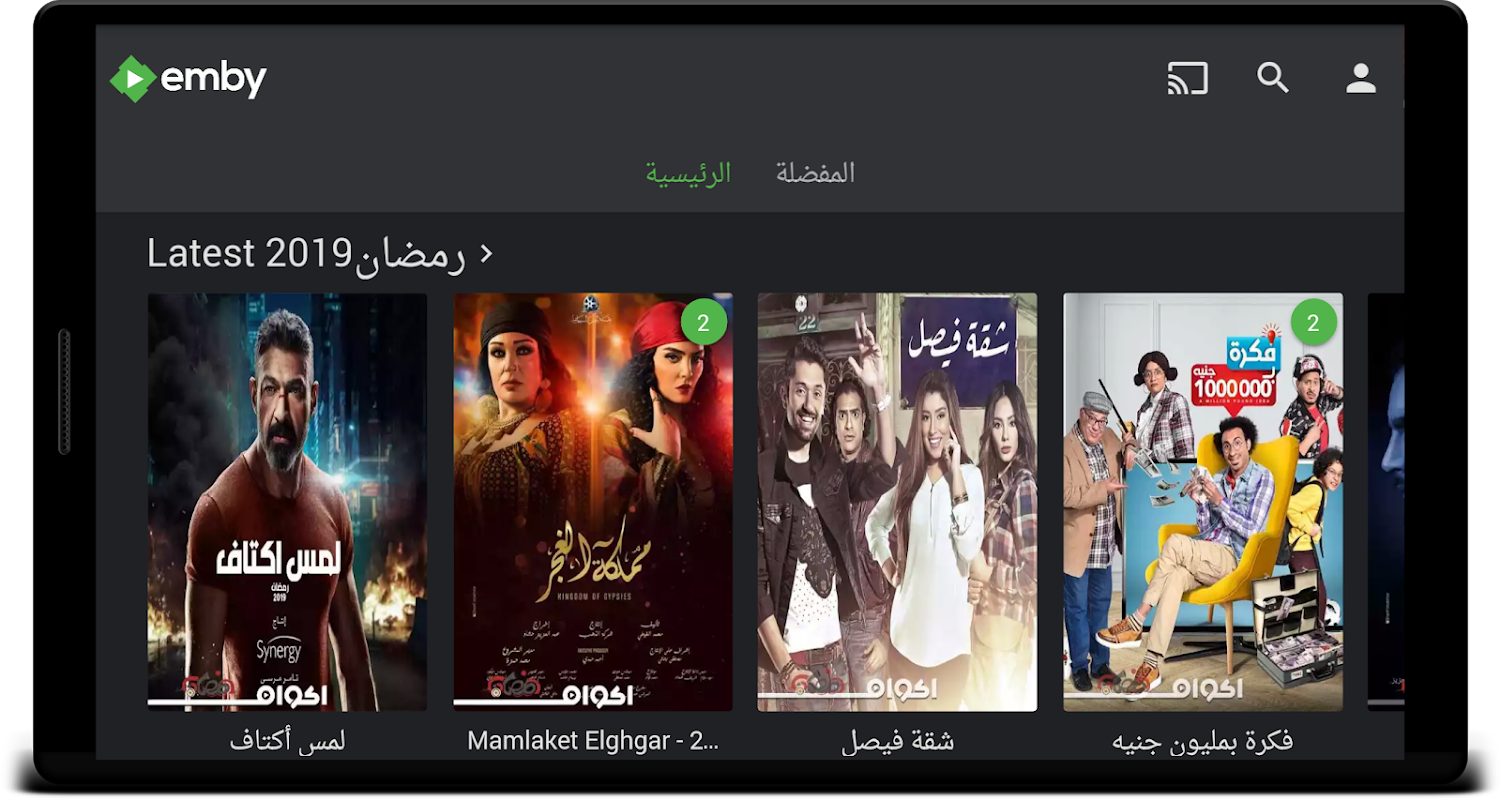Click the فكرة بمليون جنيه title
Image resolution: width=1501 pixels, height=800 pixels.
pyautogui.click(x=1203, y=741)
